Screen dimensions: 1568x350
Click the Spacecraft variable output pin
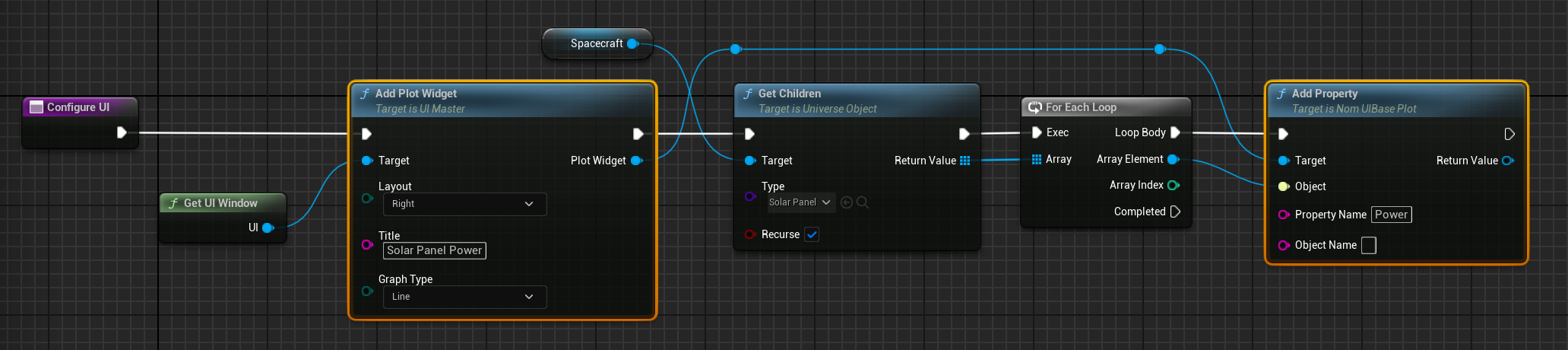pos(632,44)
